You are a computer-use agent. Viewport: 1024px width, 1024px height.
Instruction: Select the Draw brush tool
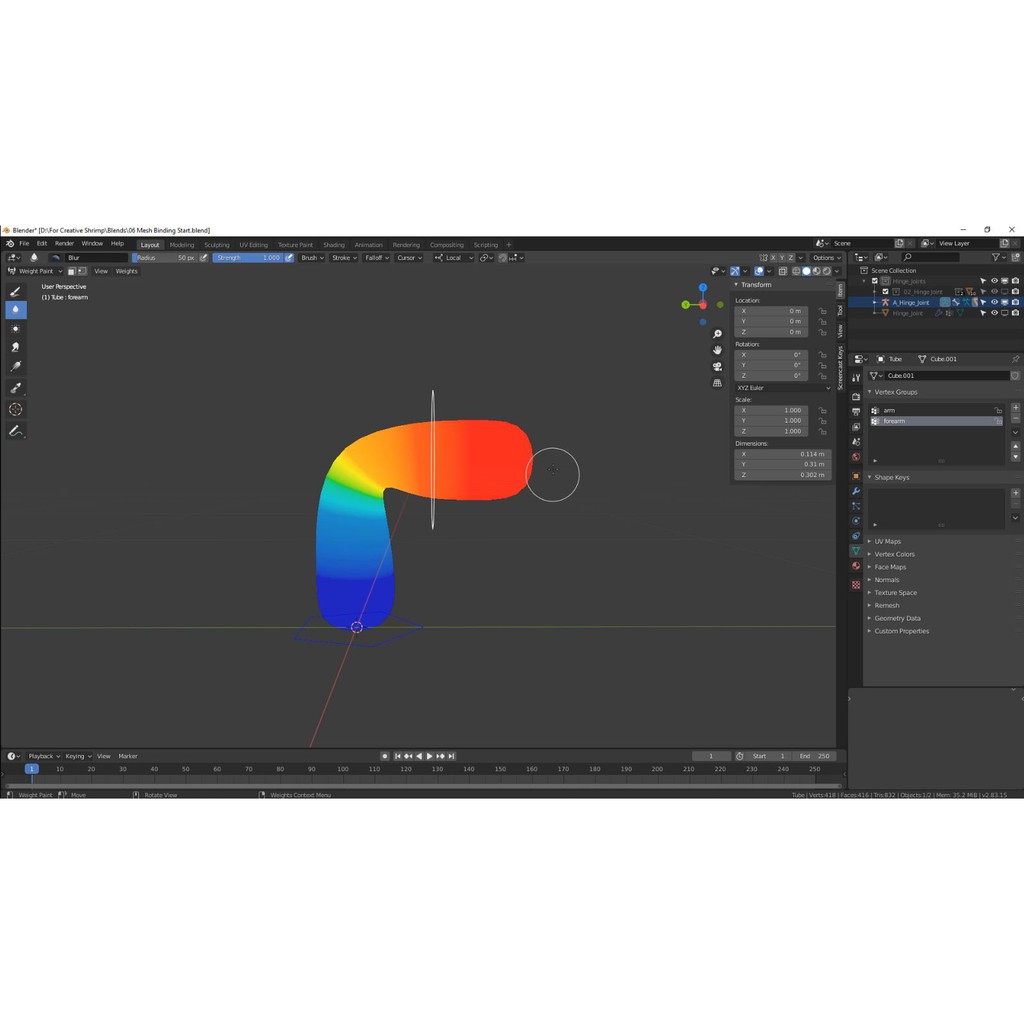[15, 291]
